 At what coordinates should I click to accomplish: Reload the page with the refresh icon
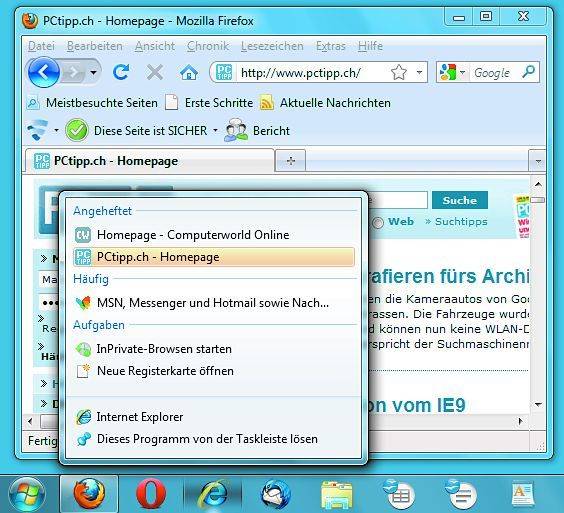pyautogui.click(x=121, y=72)
